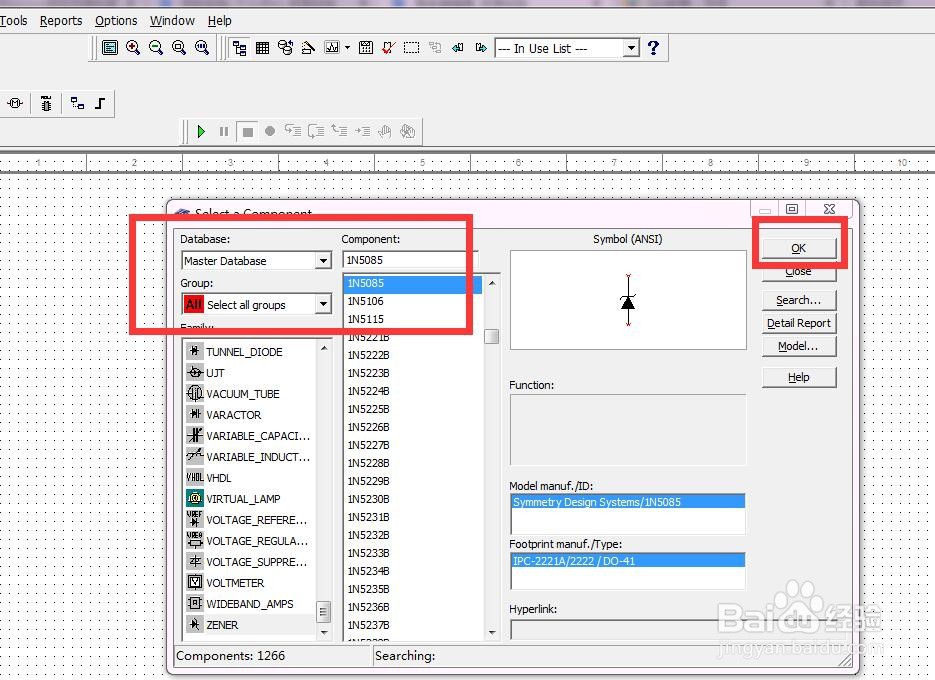Expand the Grapher icon dropdown arrow
Viewport: 935px width, 680px height.
coord(348,48)
